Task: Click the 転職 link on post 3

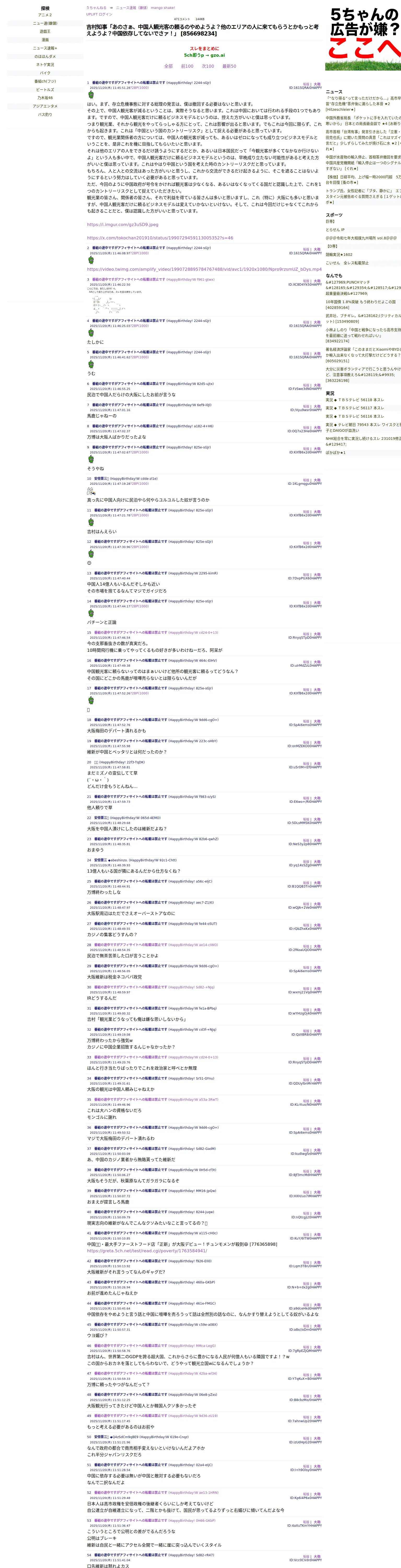Action: click(306, 281)
